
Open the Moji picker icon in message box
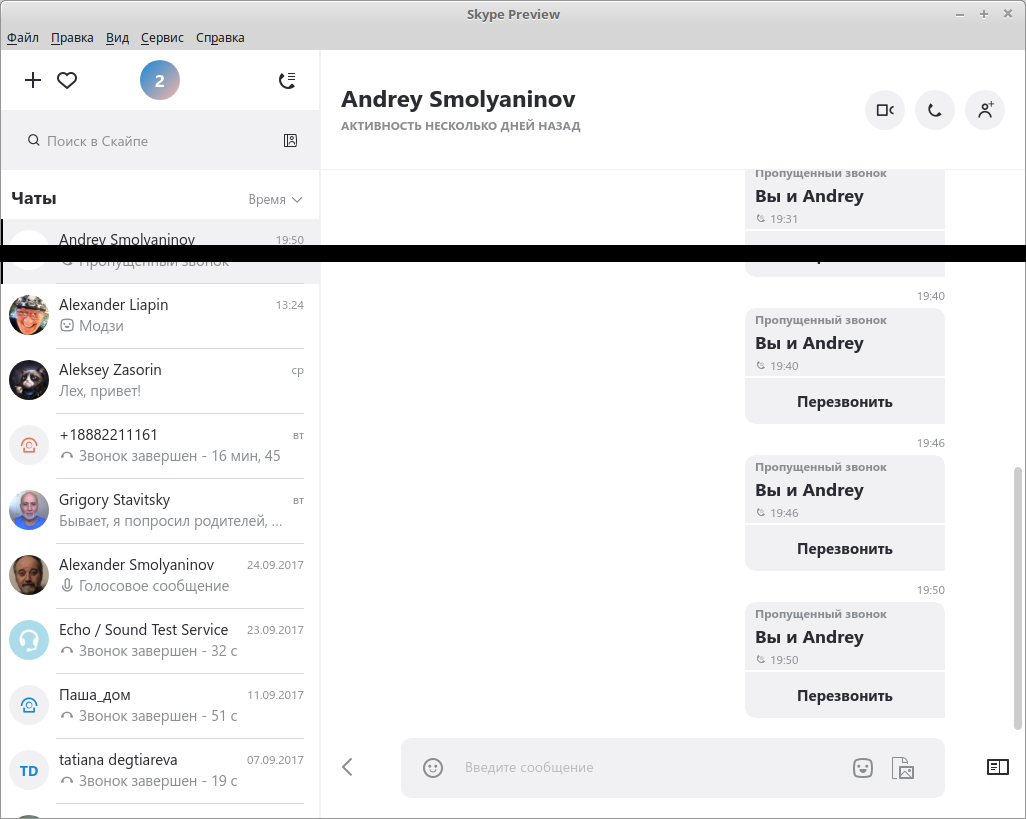click(863, 767)
